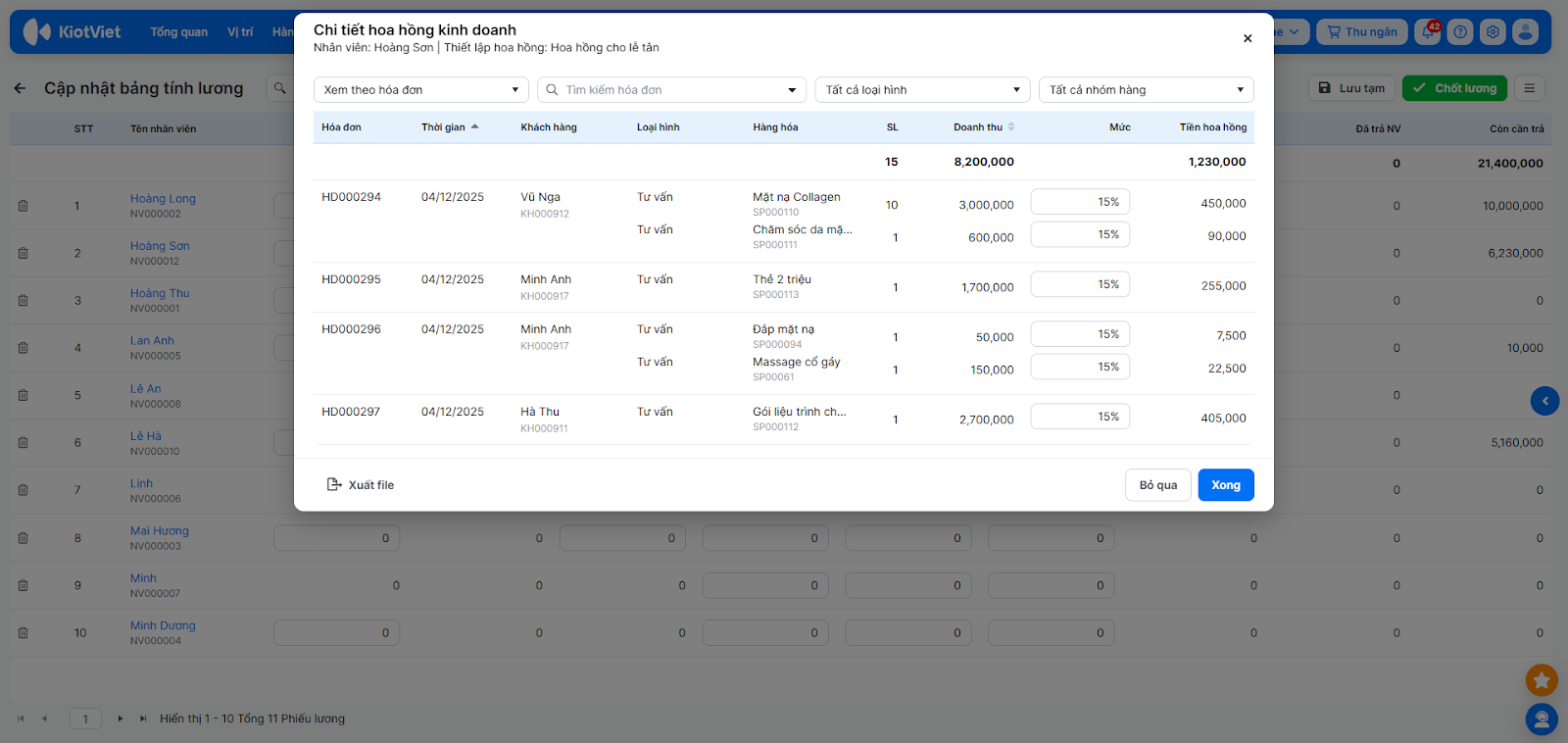Click the orange star floating icon
This screenshot has height=743, width=1568.
point(1542,679)
